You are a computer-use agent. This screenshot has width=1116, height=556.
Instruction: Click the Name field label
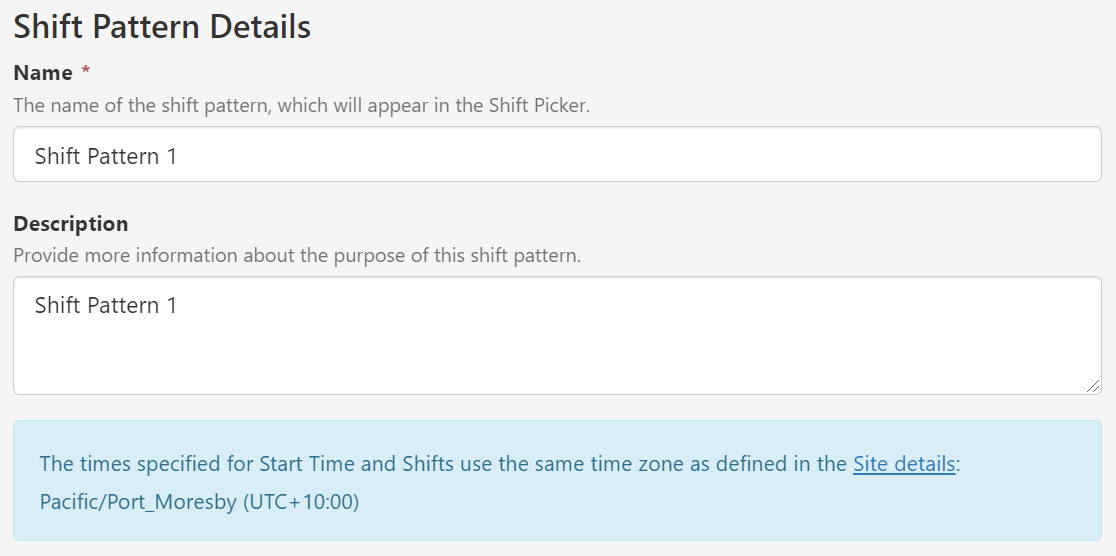tap(43, 73)
